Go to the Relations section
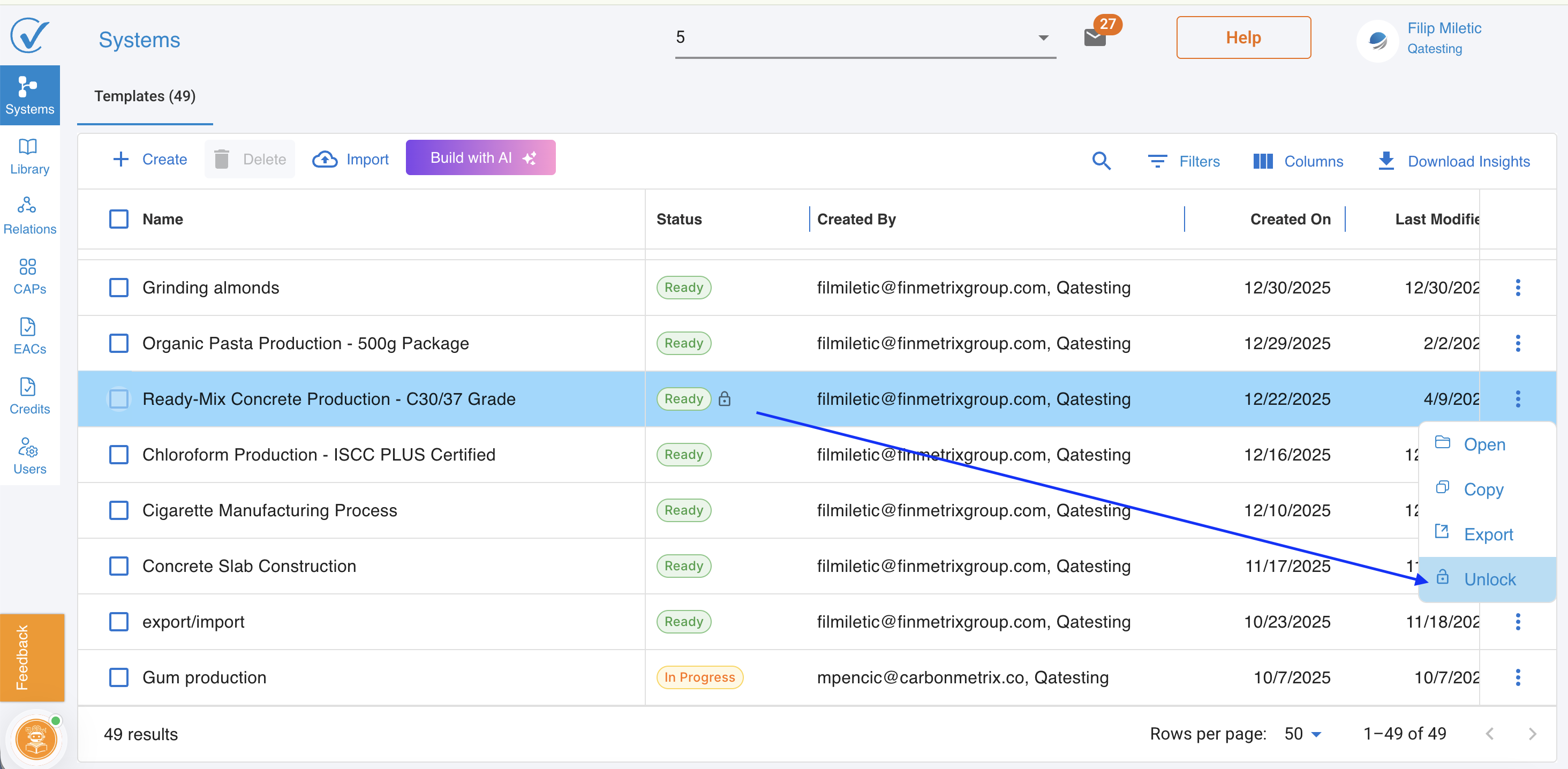This screenshot has width=1568, height=769. [x=28, y=215]
